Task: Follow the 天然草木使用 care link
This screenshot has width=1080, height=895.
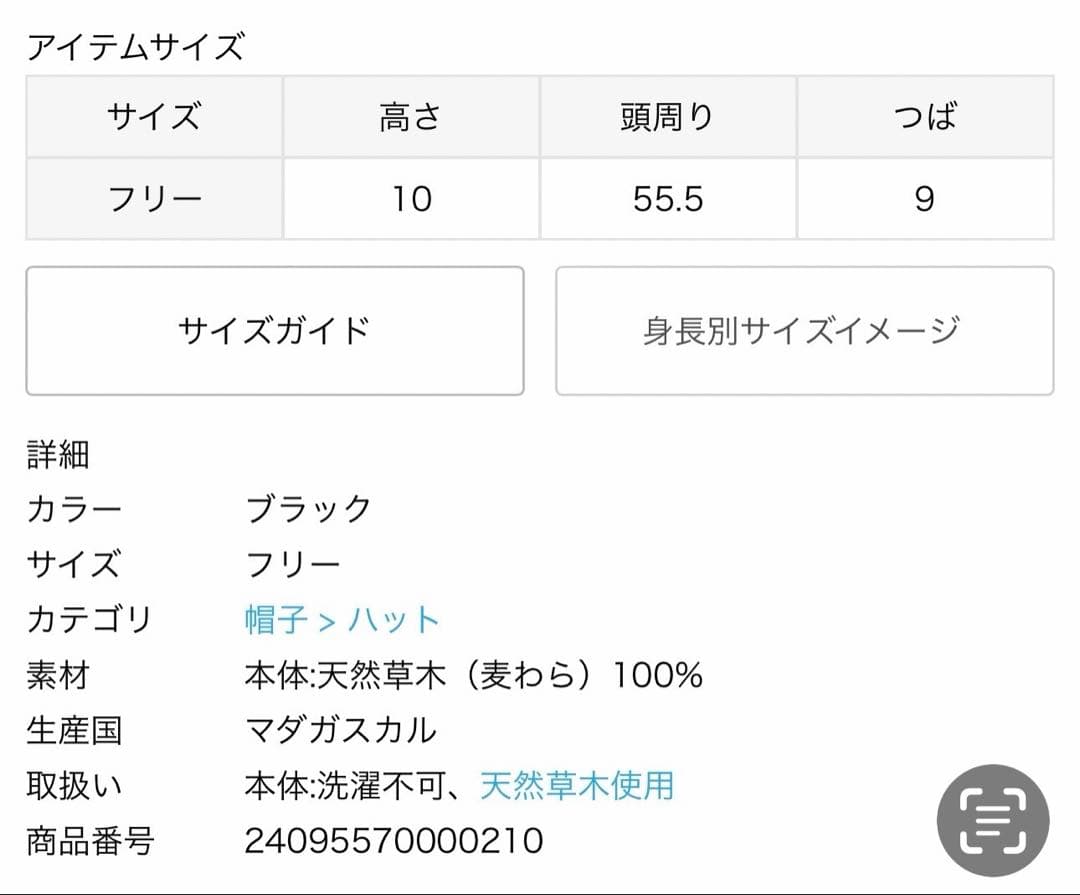Action: (577, 785)
